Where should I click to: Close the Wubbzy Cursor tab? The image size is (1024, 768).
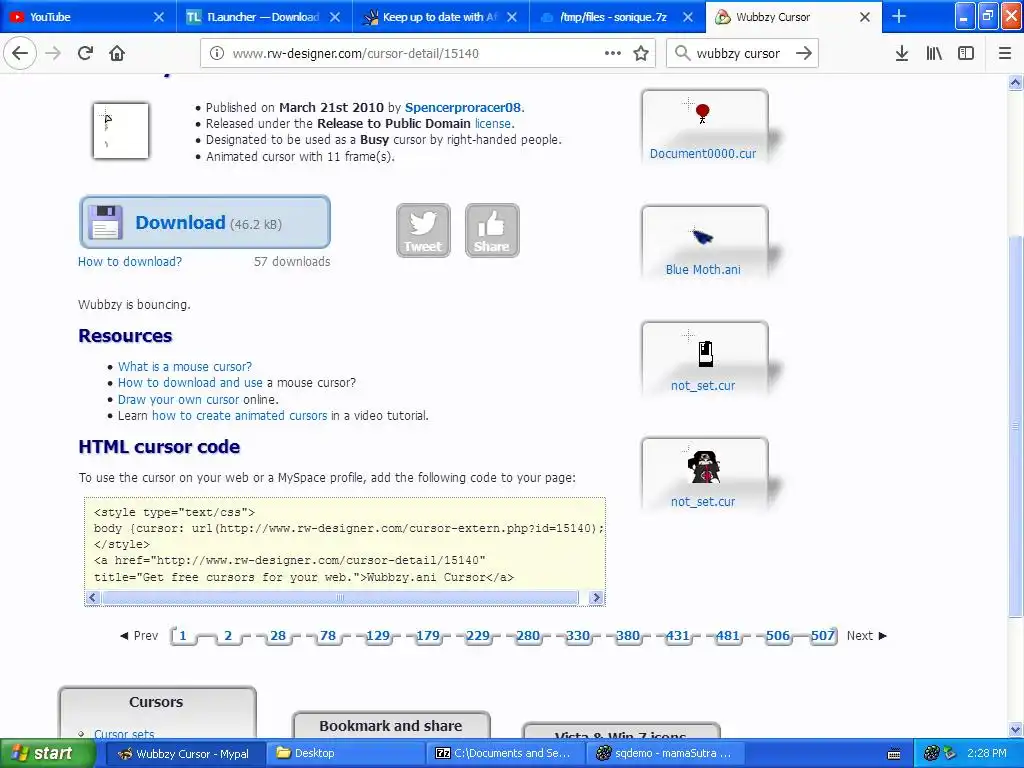pos(865,17)
